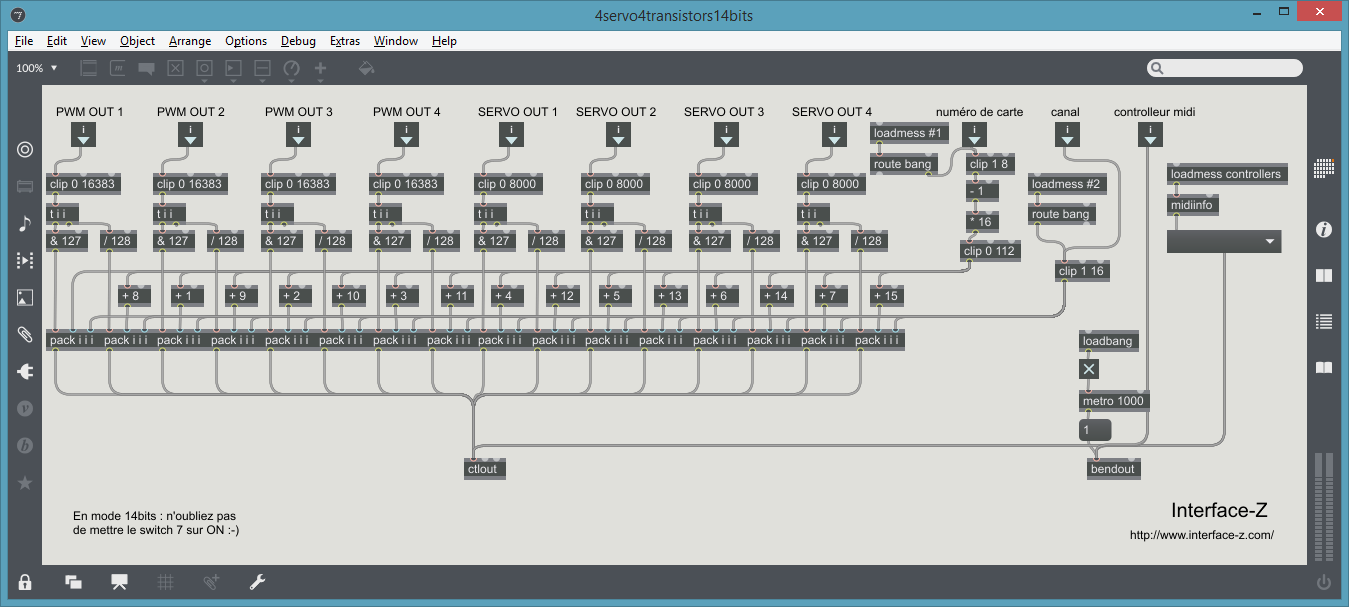This screenshot has width=1349, height=607.
Task: Open the Audio files note icon
Action: point(25,223)
